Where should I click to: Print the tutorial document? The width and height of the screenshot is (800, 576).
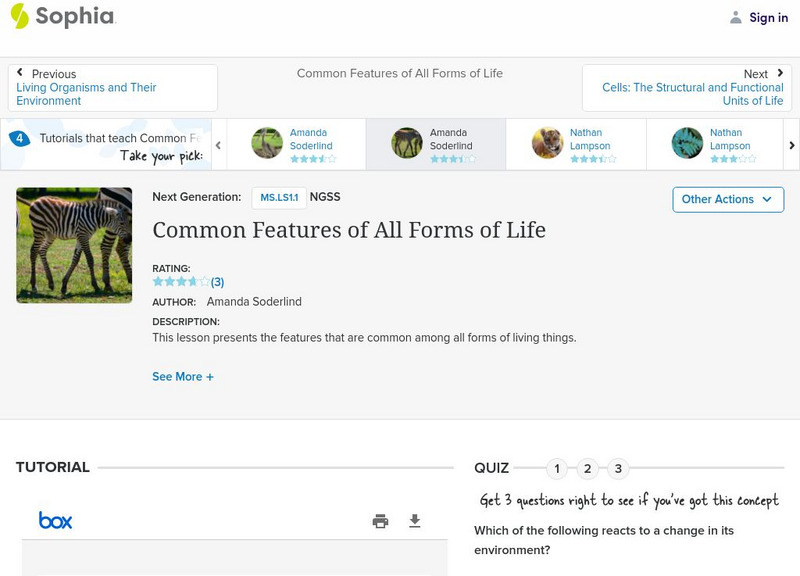tap(380, 521)
